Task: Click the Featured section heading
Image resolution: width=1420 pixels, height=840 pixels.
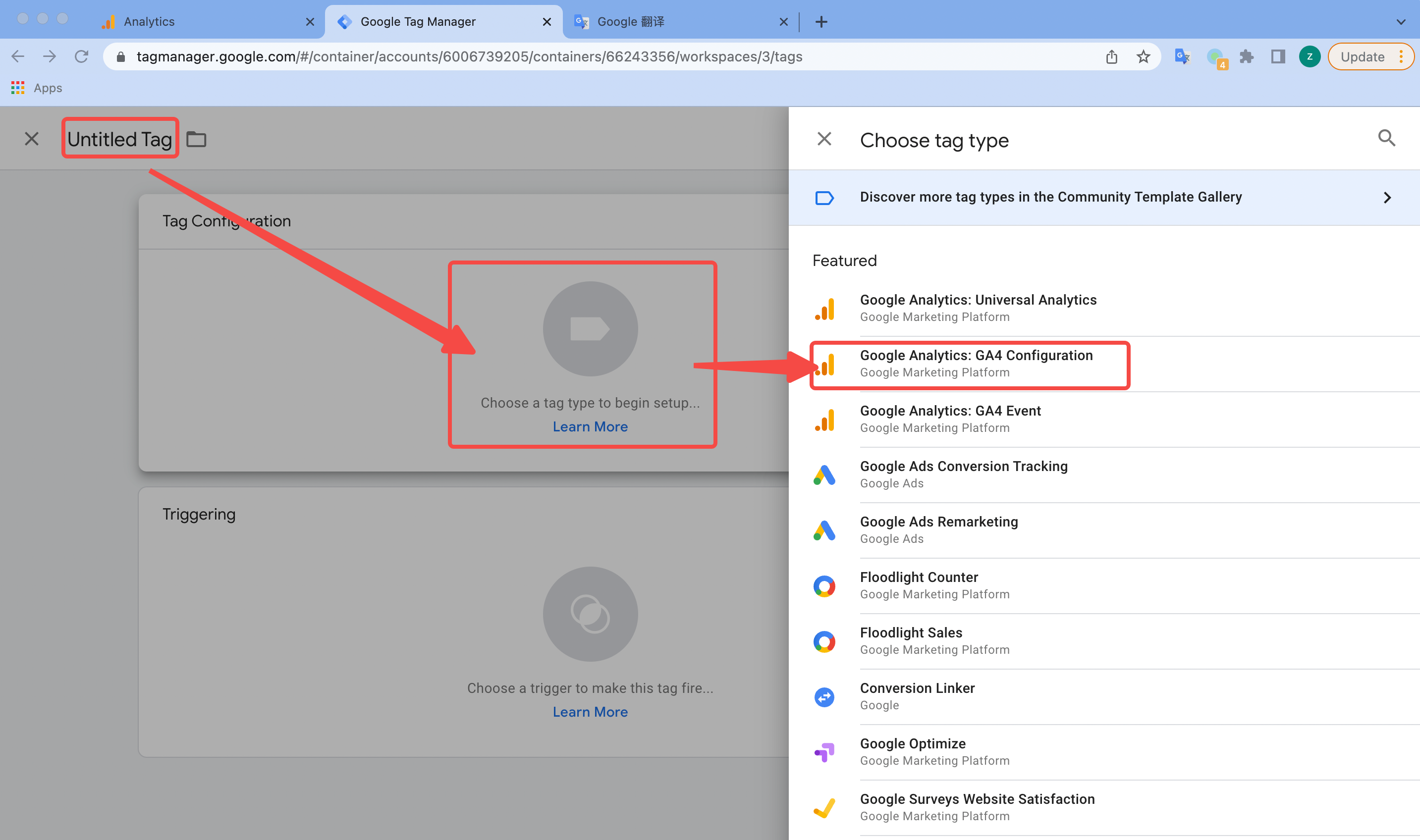Action: click(x=844, y=261)
